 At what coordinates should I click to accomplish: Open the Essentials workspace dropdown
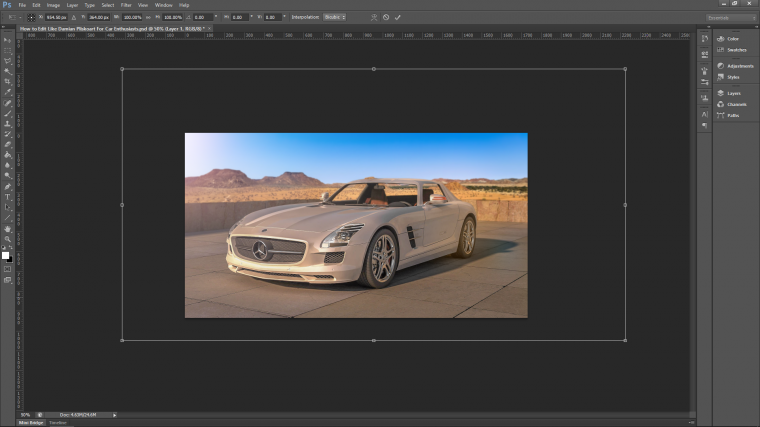731,18
